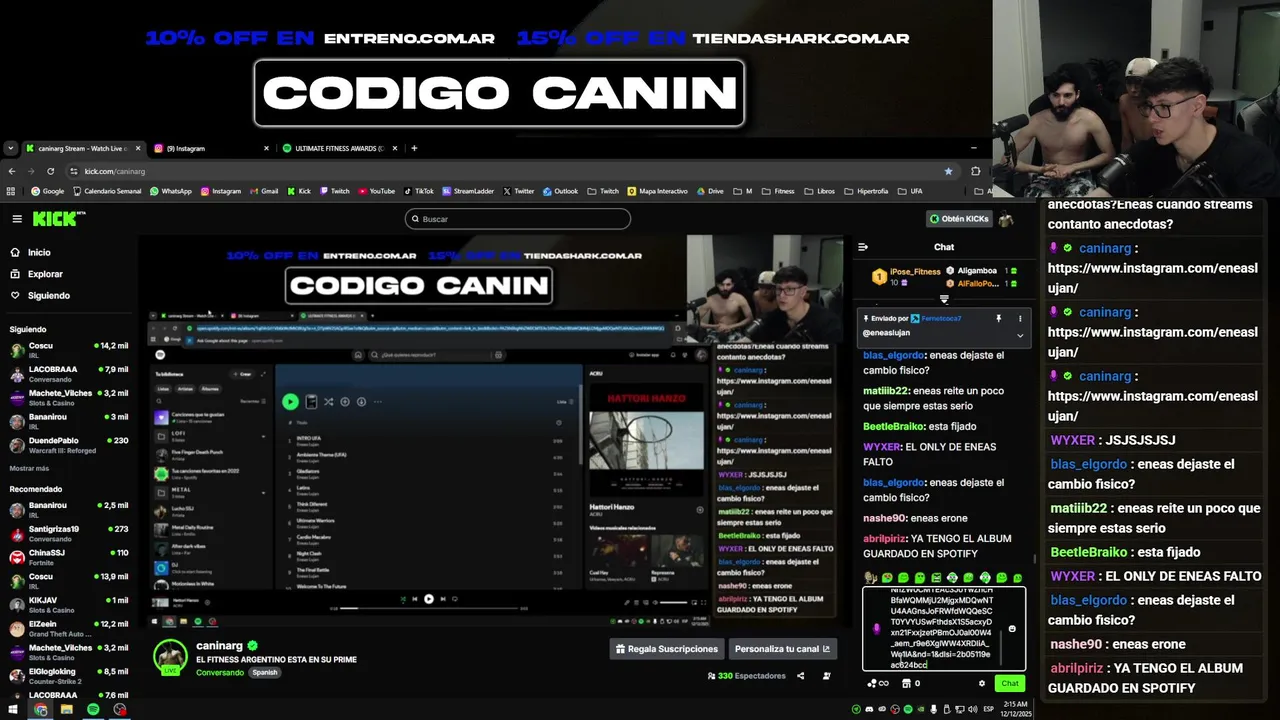The image size is (1280, 720).
Task: Reload the current page
Action: (x=50, y=171)
